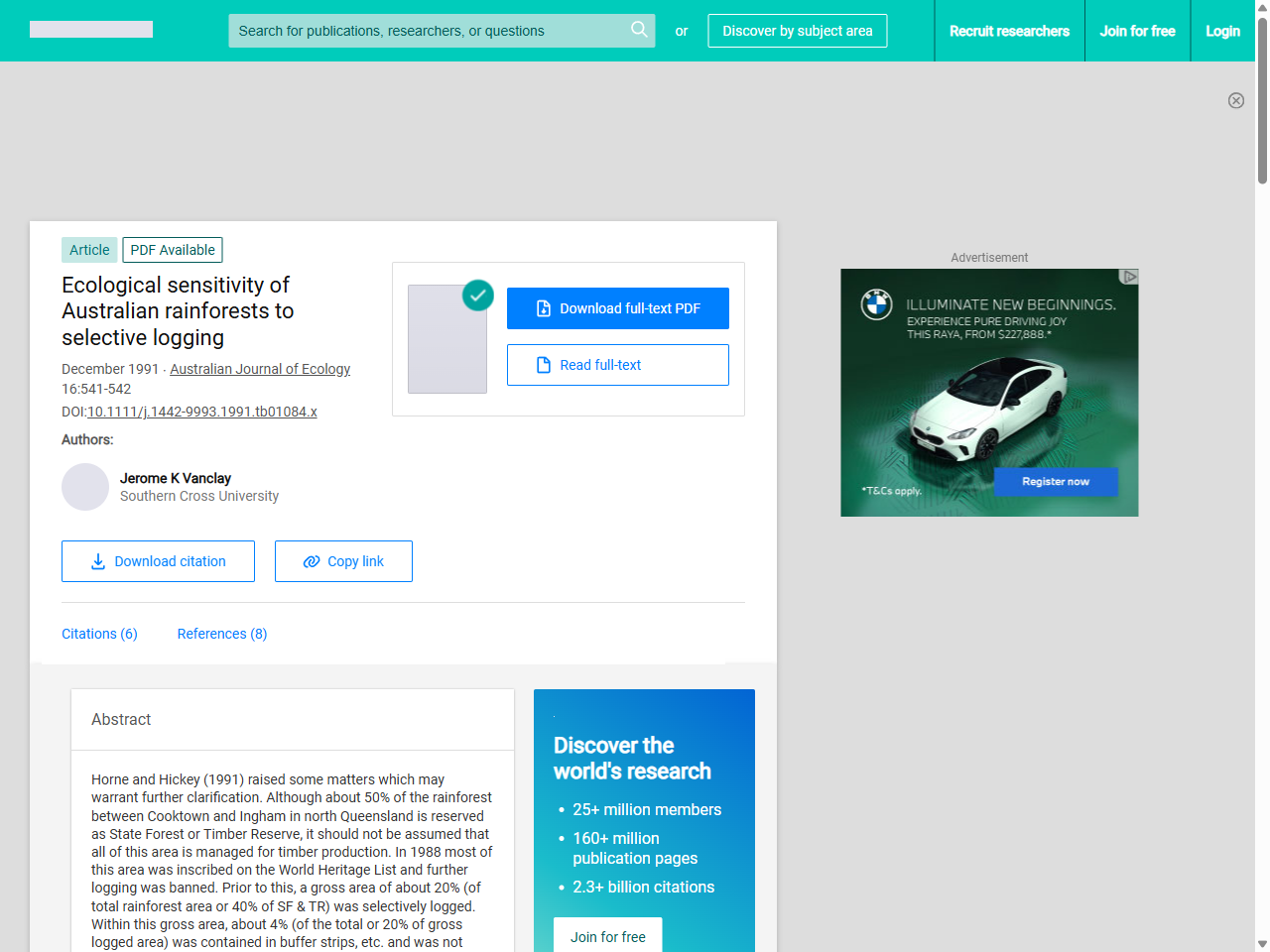Click the green checkmark on the PDF preview
The height and width of the screenshot is (952, 1270).
pos(477,296)
